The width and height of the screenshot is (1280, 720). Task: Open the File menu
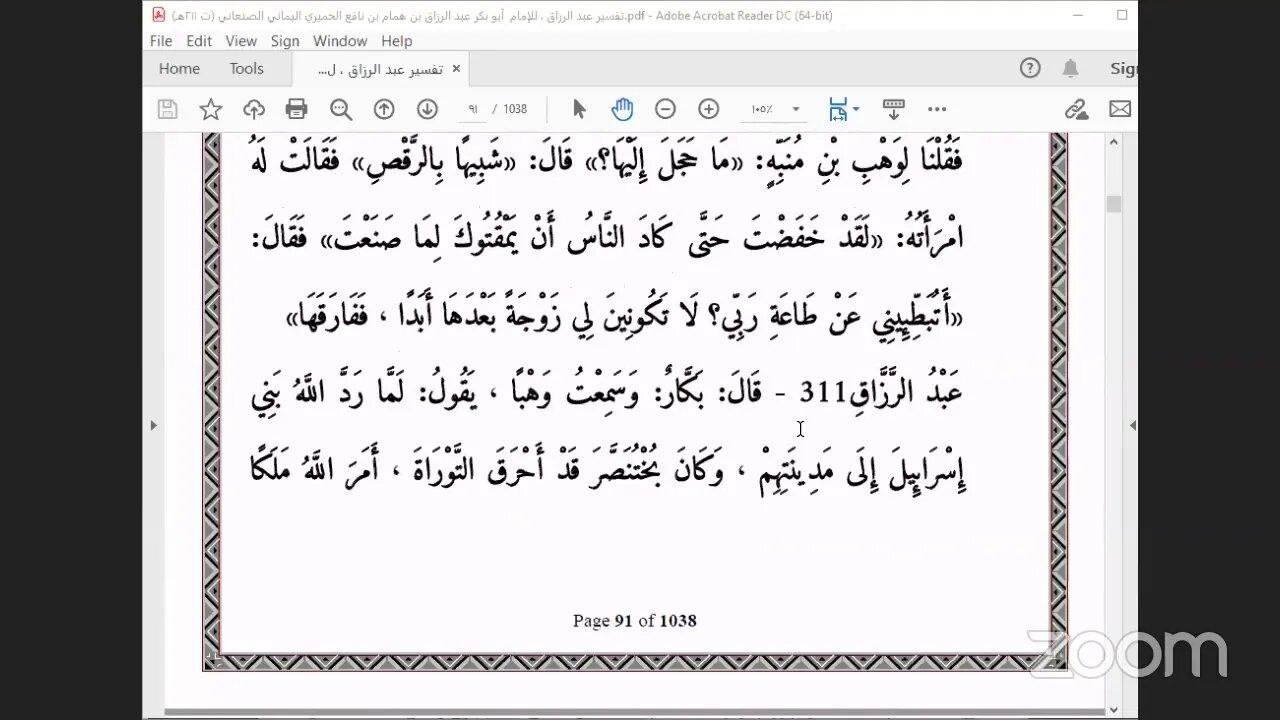[x=161, y=41]
